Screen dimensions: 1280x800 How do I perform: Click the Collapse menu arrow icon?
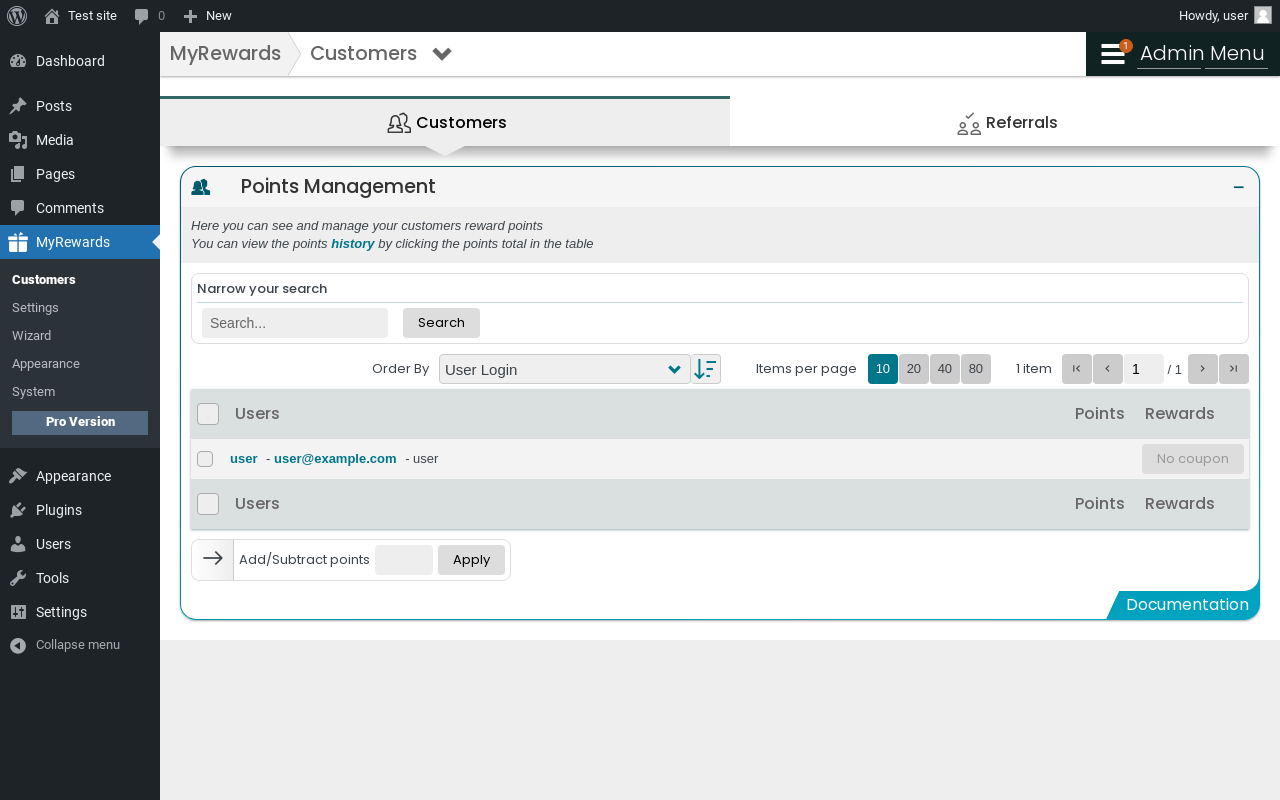(18, 645)
